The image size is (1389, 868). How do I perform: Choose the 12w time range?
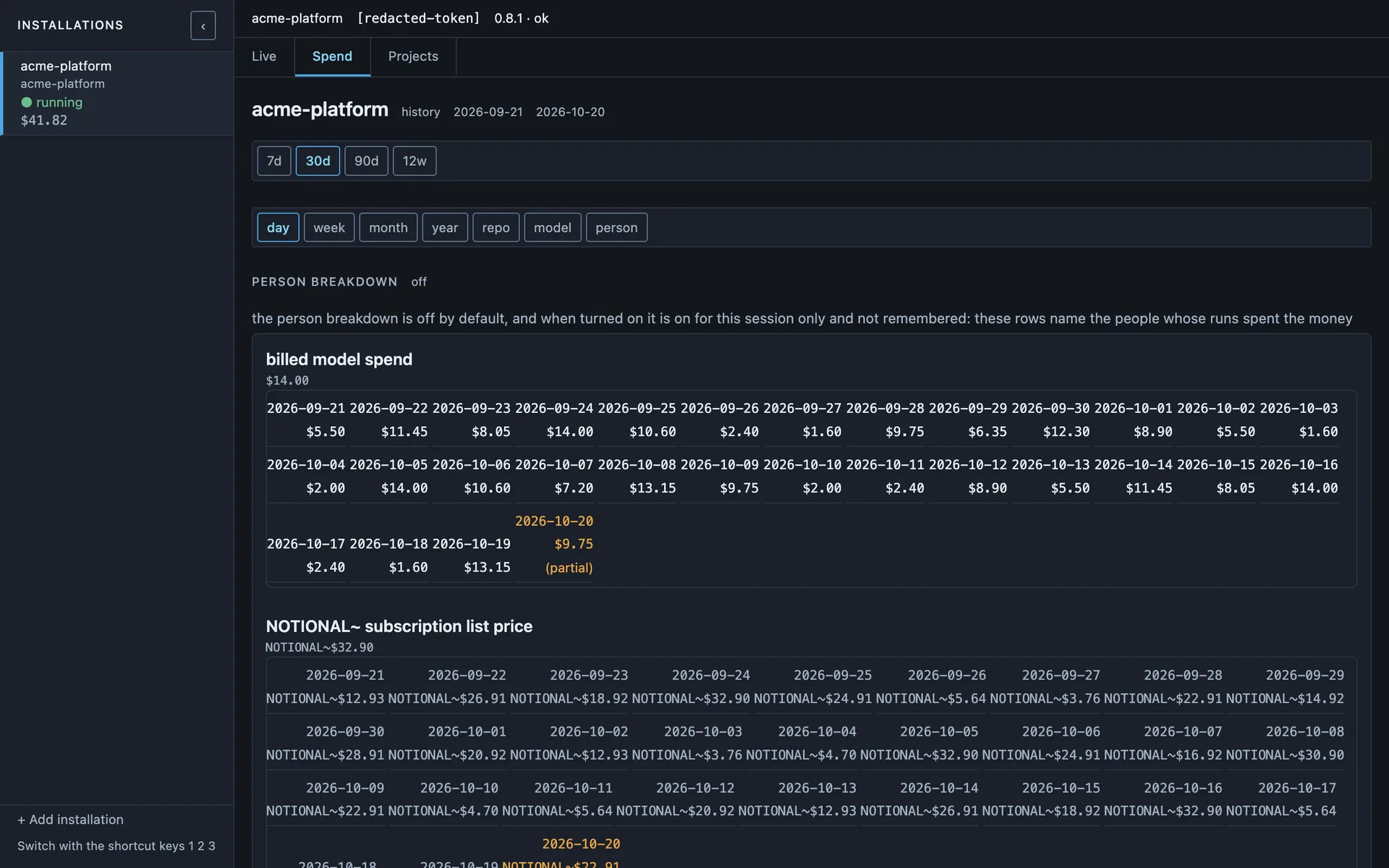click(x=415, y=161)
